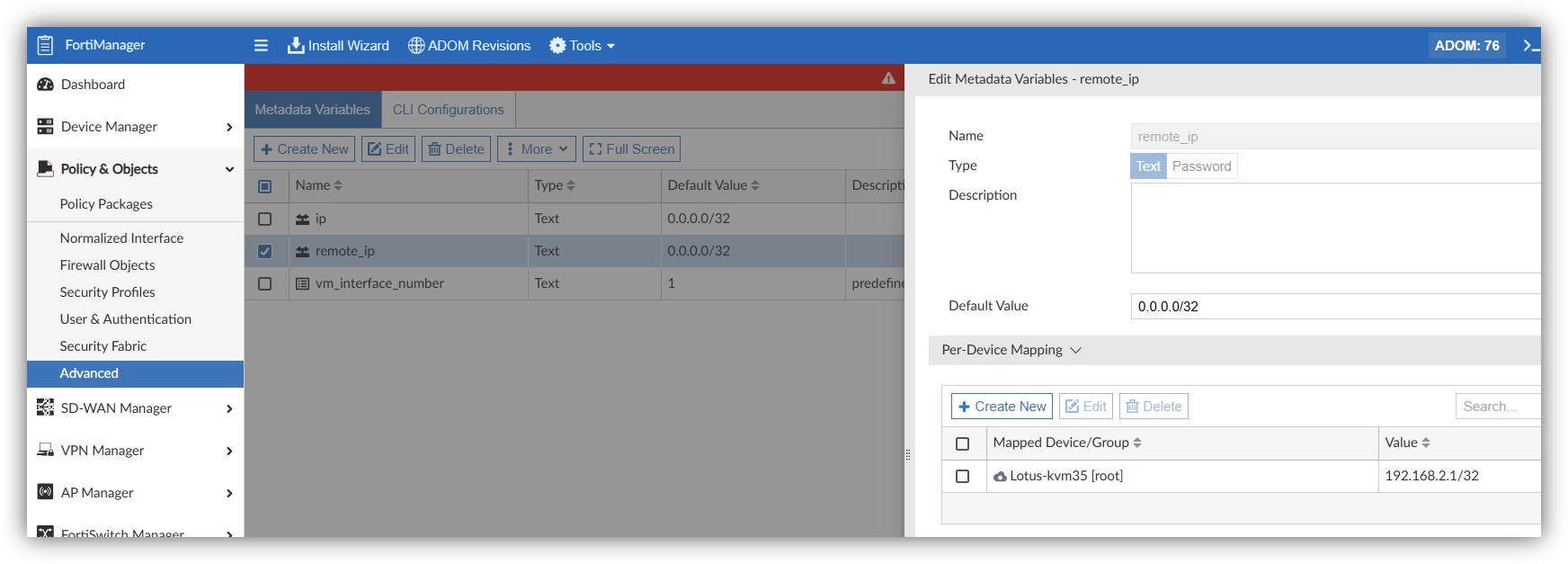The width and height of the screenshot is (1568, 564).
Task: Click the Policy & Objects icon
Action: tap(45, 168)
